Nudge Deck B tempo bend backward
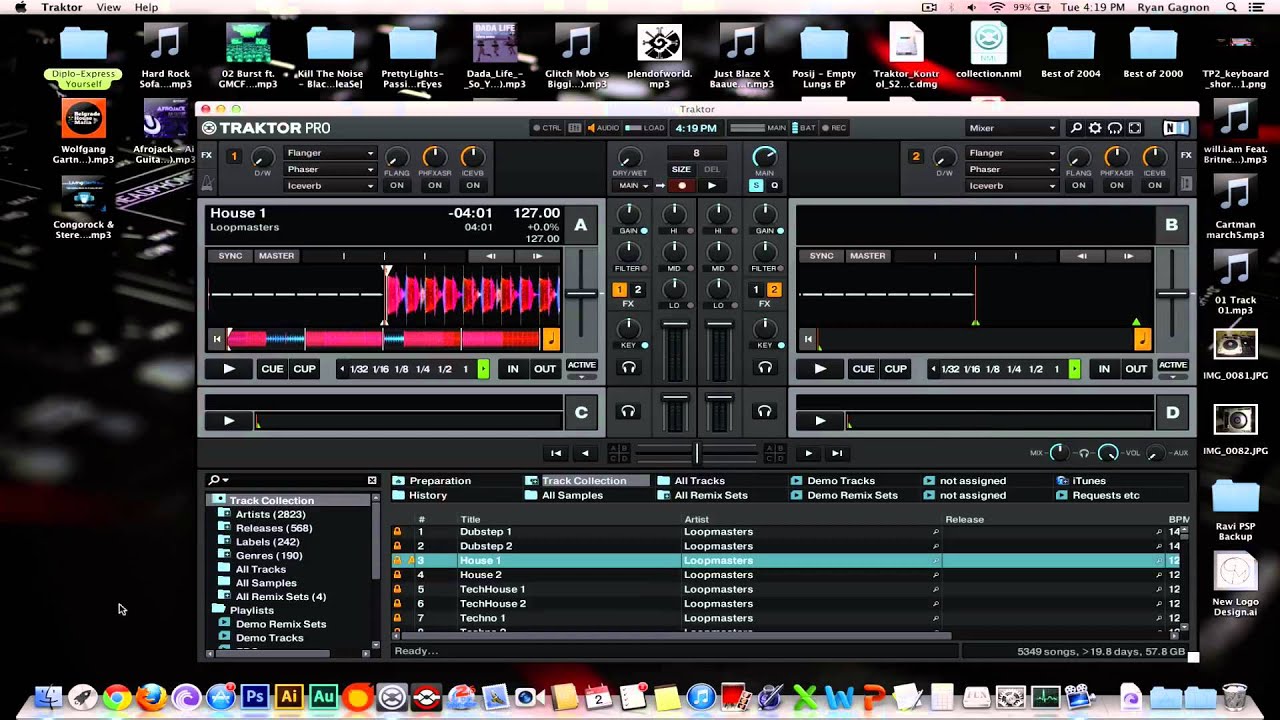Image resolution: width=1280 pixels, height=720 pixels. [x=1082, y=256]
